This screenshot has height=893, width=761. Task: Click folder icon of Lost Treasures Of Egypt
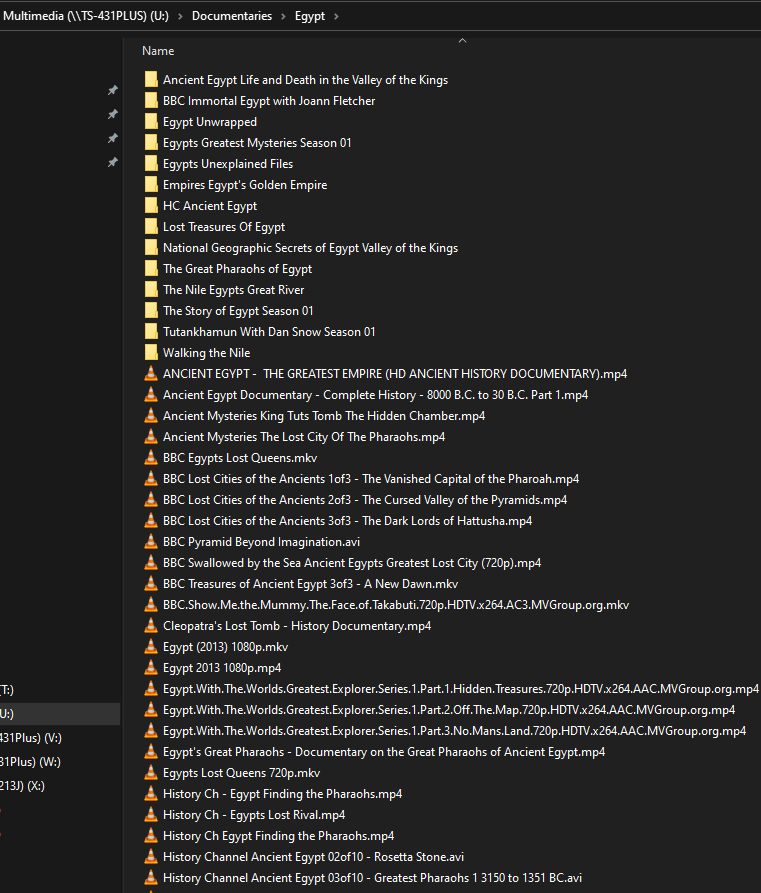pyautogui.click(x=151, y=227)
